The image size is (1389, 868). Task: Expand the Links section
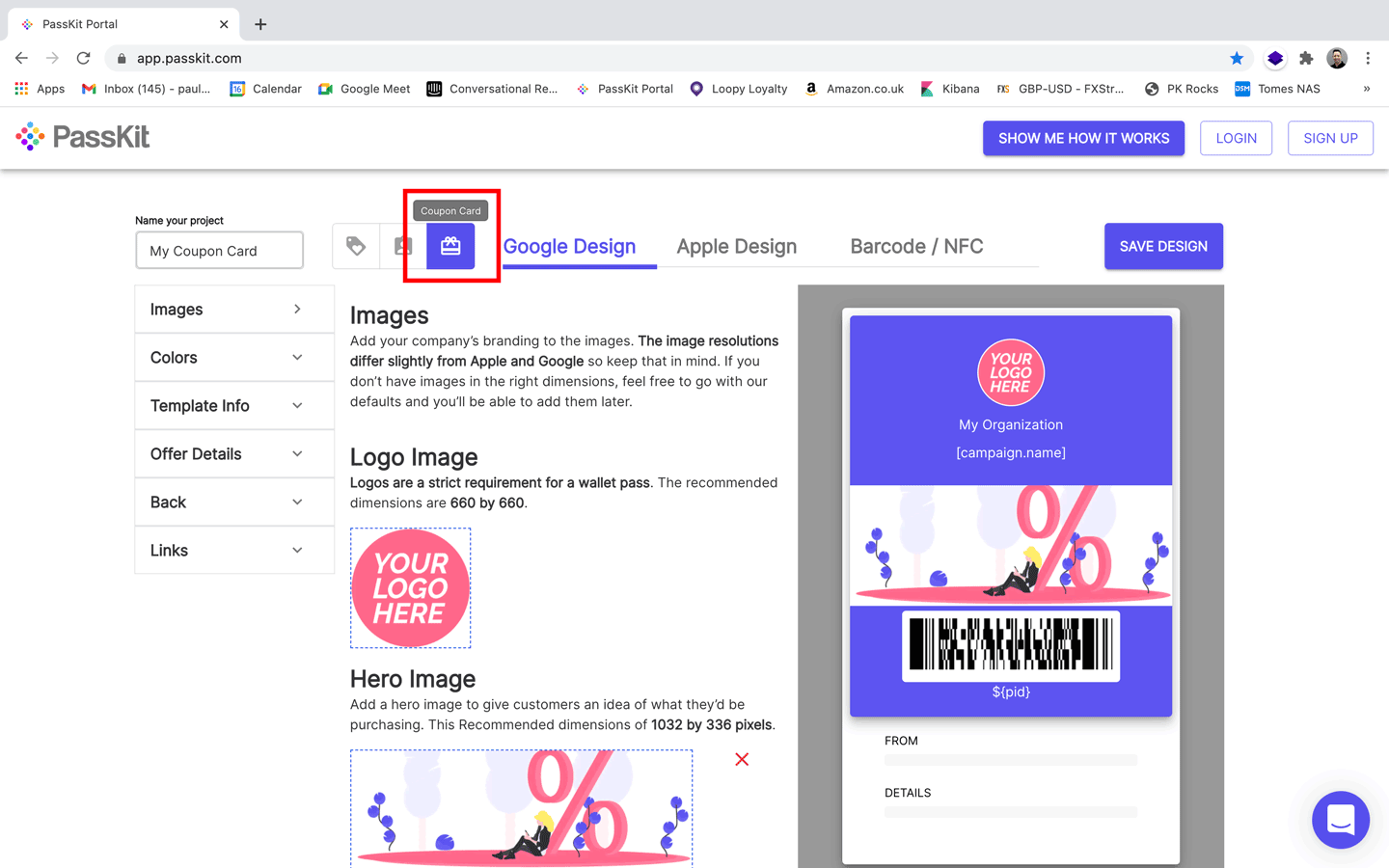coord(234,550)
